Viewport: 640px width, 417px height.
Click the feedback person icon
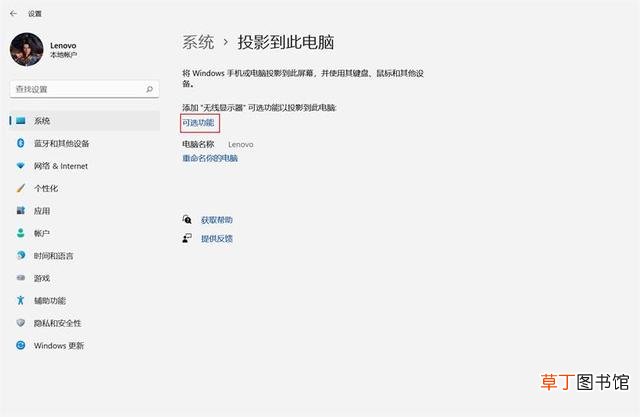[x=187, y=238]
